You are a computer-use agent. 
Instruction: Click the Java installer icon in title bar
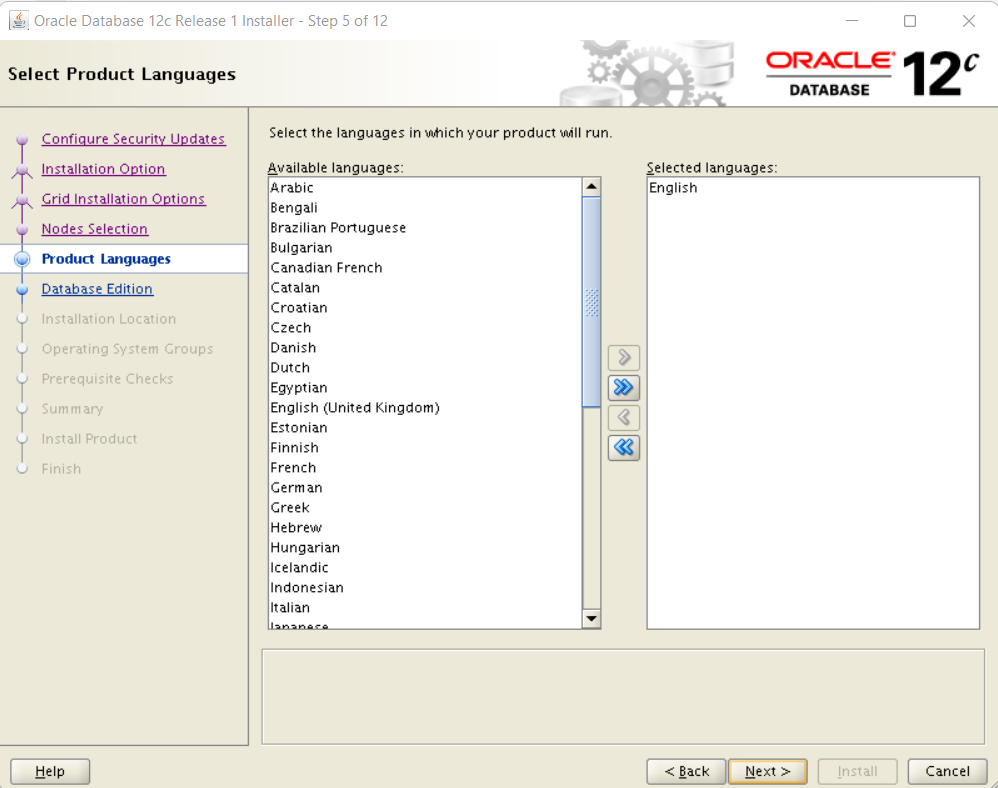tap(18, 20)
